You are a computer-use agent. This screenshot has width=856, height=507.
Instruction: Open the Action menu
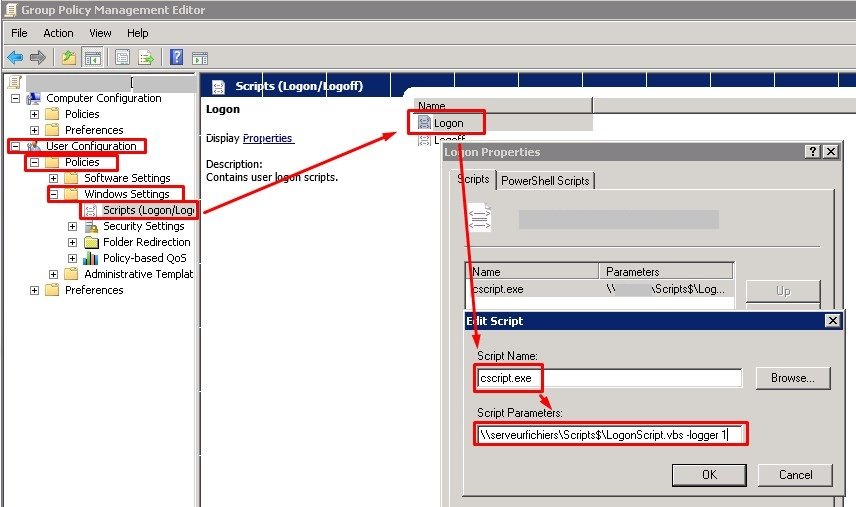(x=58, y=33)
